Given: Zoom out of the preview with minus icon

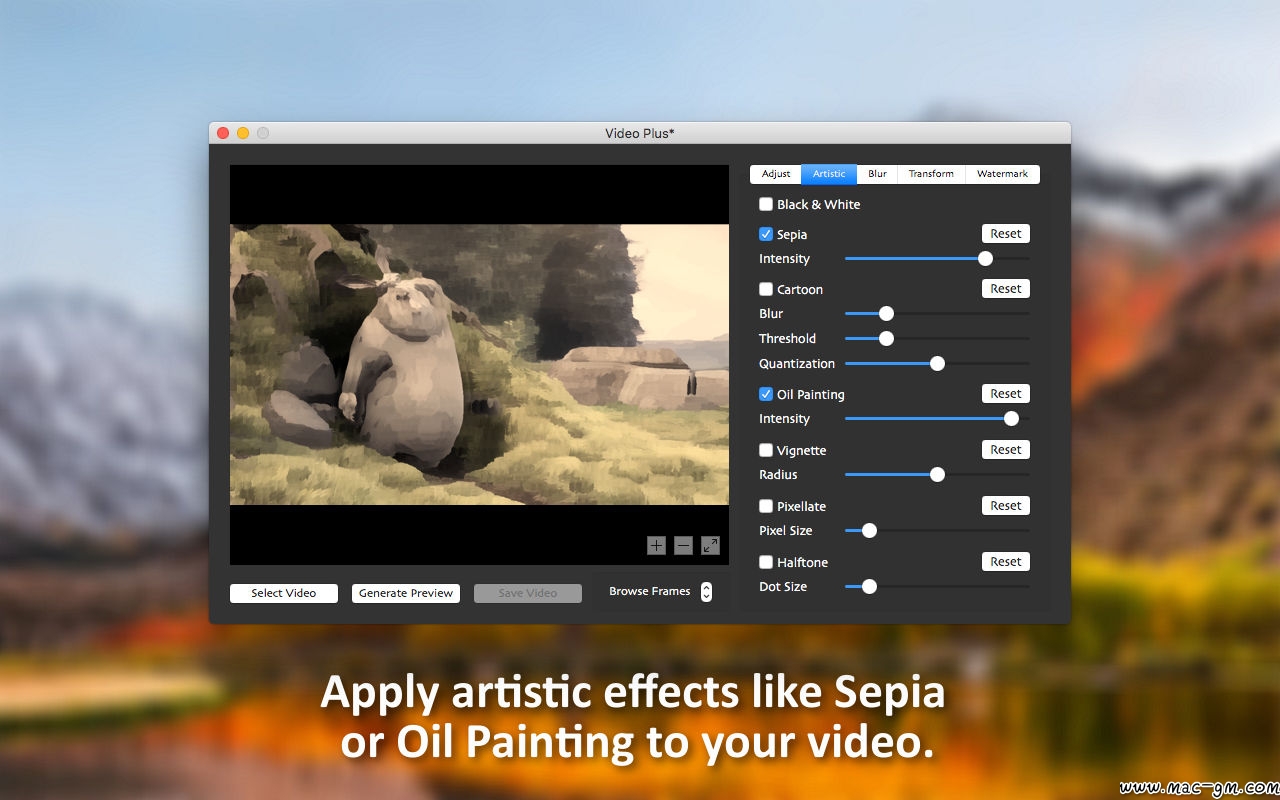Looking at the screenshot, I should tap(683, 545).
